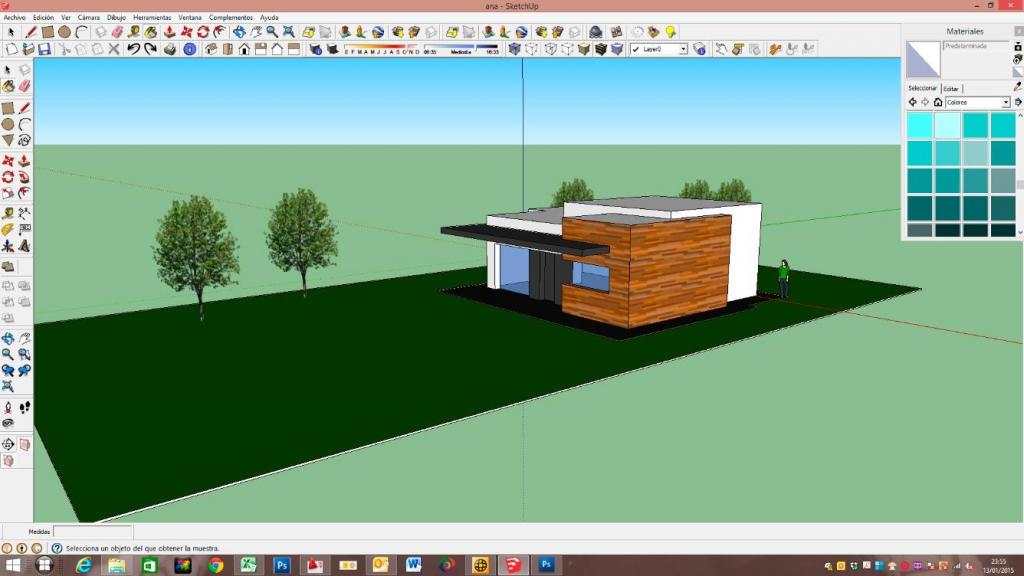Click the Undo arrow icon
This screenshot has height=576, width=1024.
pos(133,48)
